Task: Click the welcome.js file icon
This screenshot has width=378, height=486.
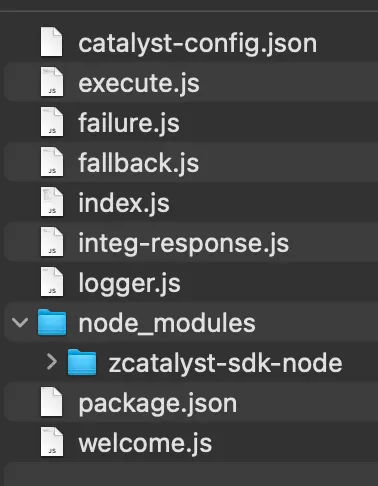Action: [52, 442]
